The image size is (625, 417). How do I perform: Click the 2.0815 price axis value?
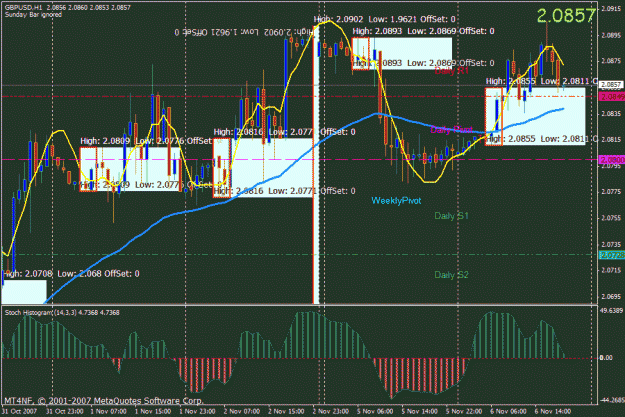[611, 140]
